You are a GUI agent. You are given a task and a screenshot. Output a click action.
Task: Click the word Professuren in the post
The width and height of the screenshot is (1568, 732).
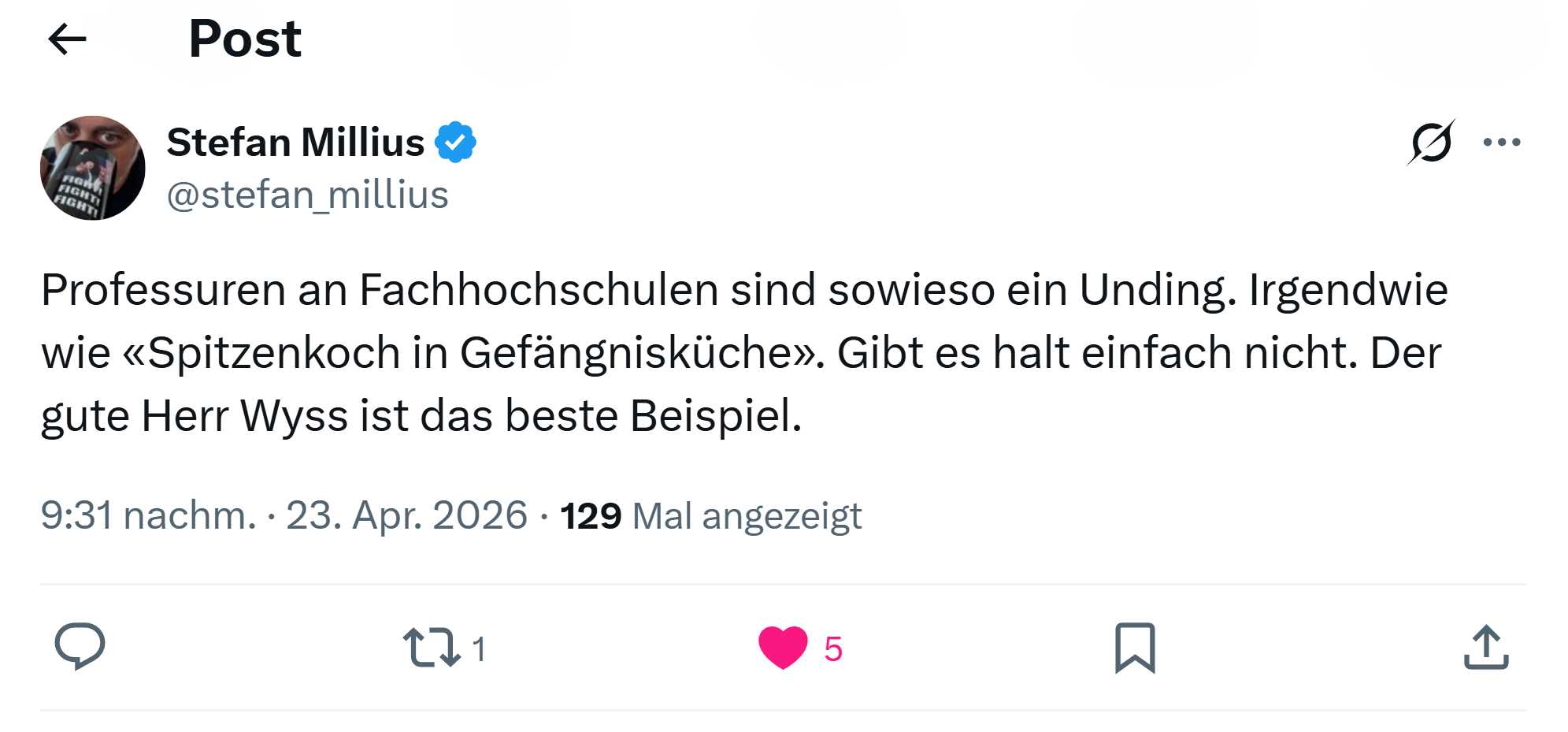[163, 290]
